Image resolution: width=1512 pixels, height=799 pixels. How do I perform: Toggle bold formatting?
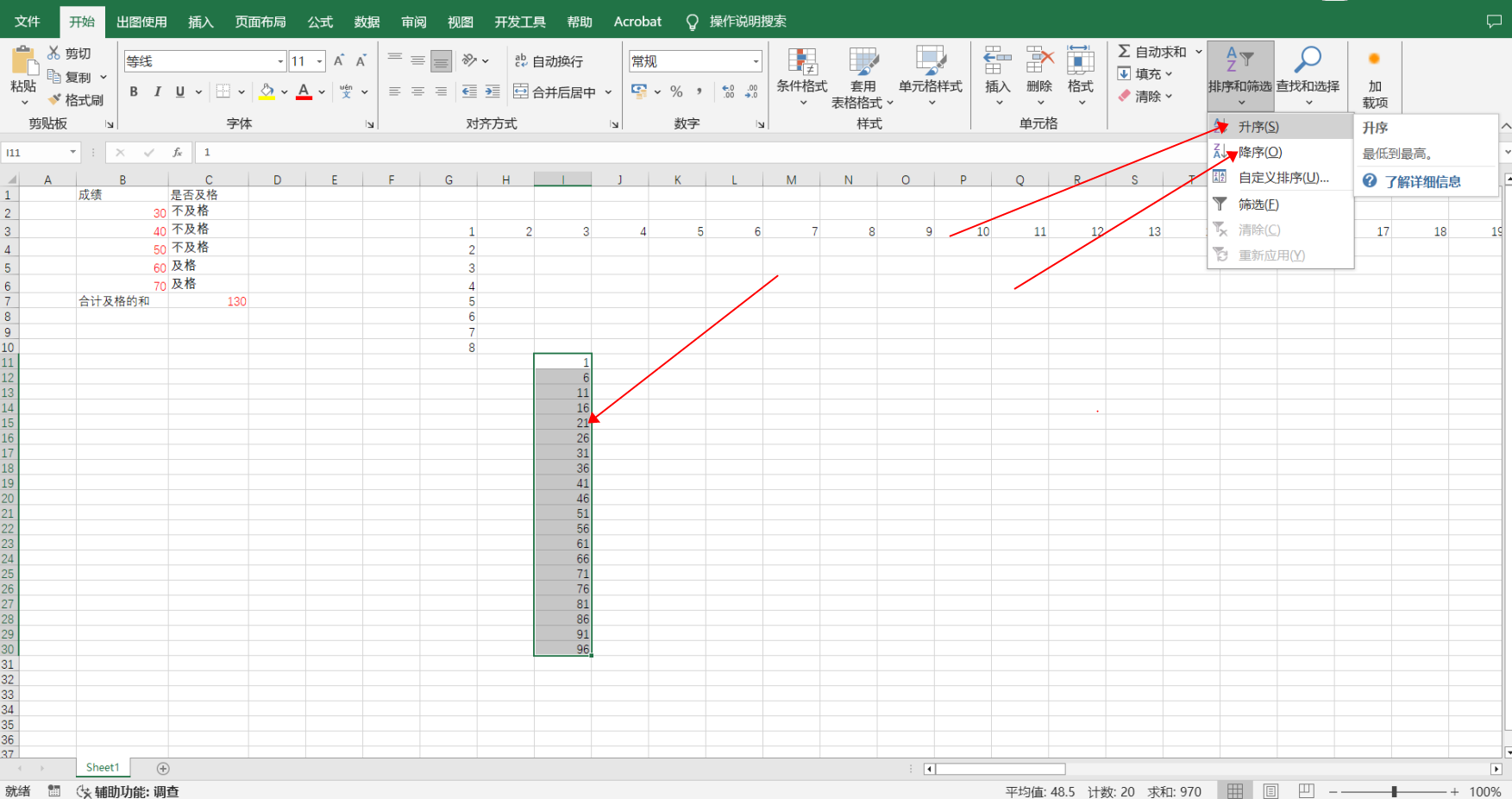134,91
